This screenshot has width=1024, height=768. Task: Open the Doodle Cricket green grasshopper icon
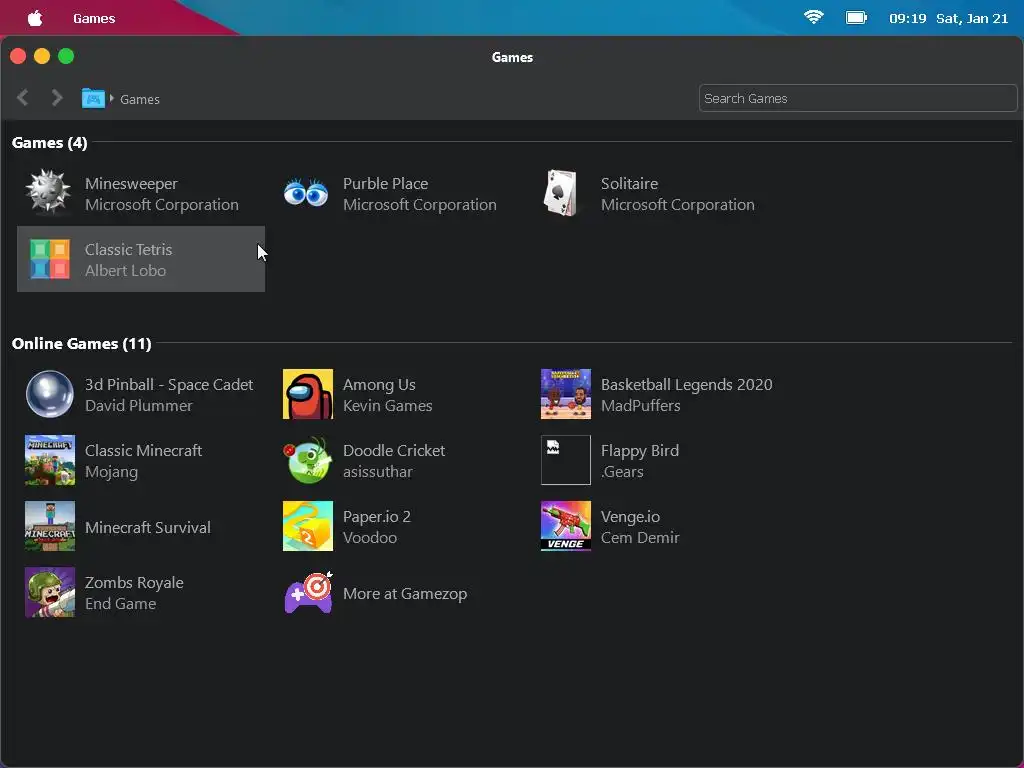pos(308,460)
